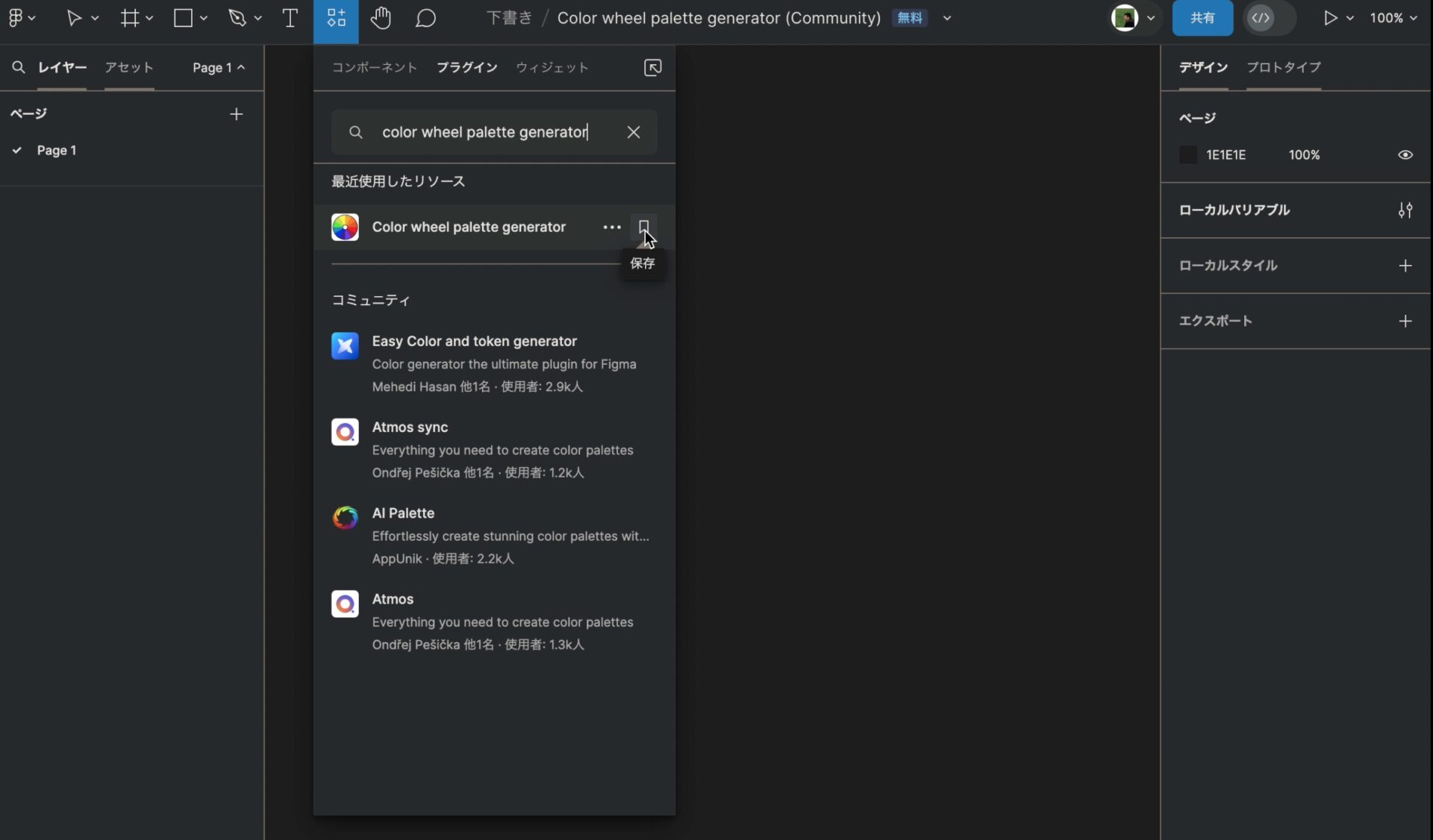1433x840 pixels.
Task: Expand shape tools chevron
Action: click(x=203, y=18)
